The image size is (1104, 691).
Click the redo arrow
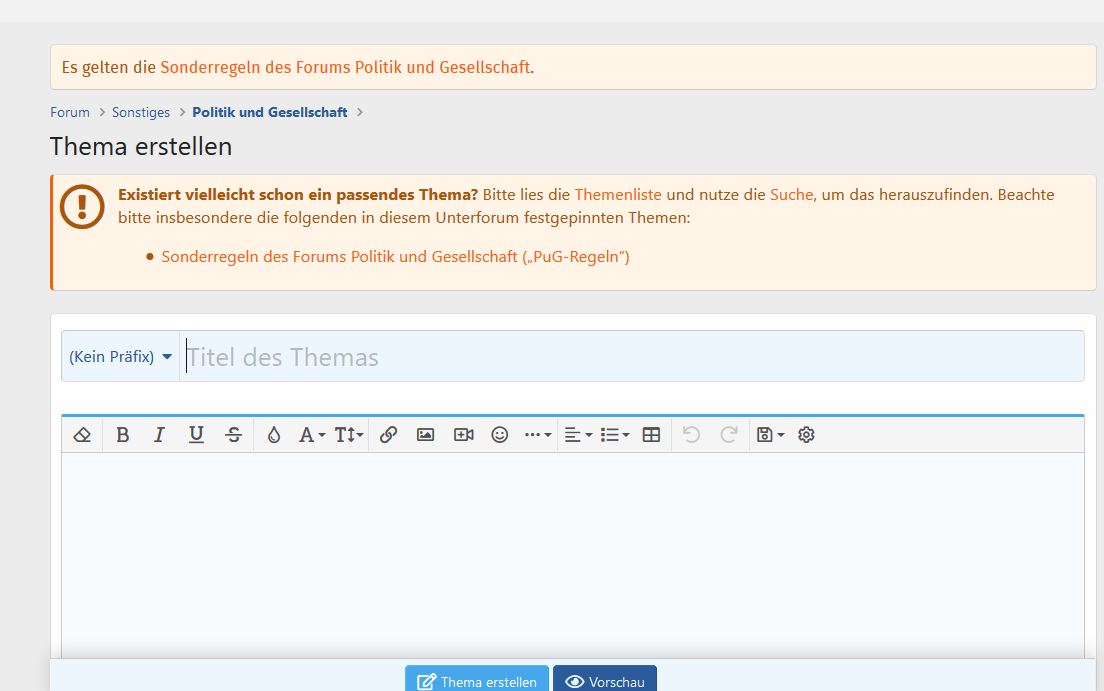point(729,435)
